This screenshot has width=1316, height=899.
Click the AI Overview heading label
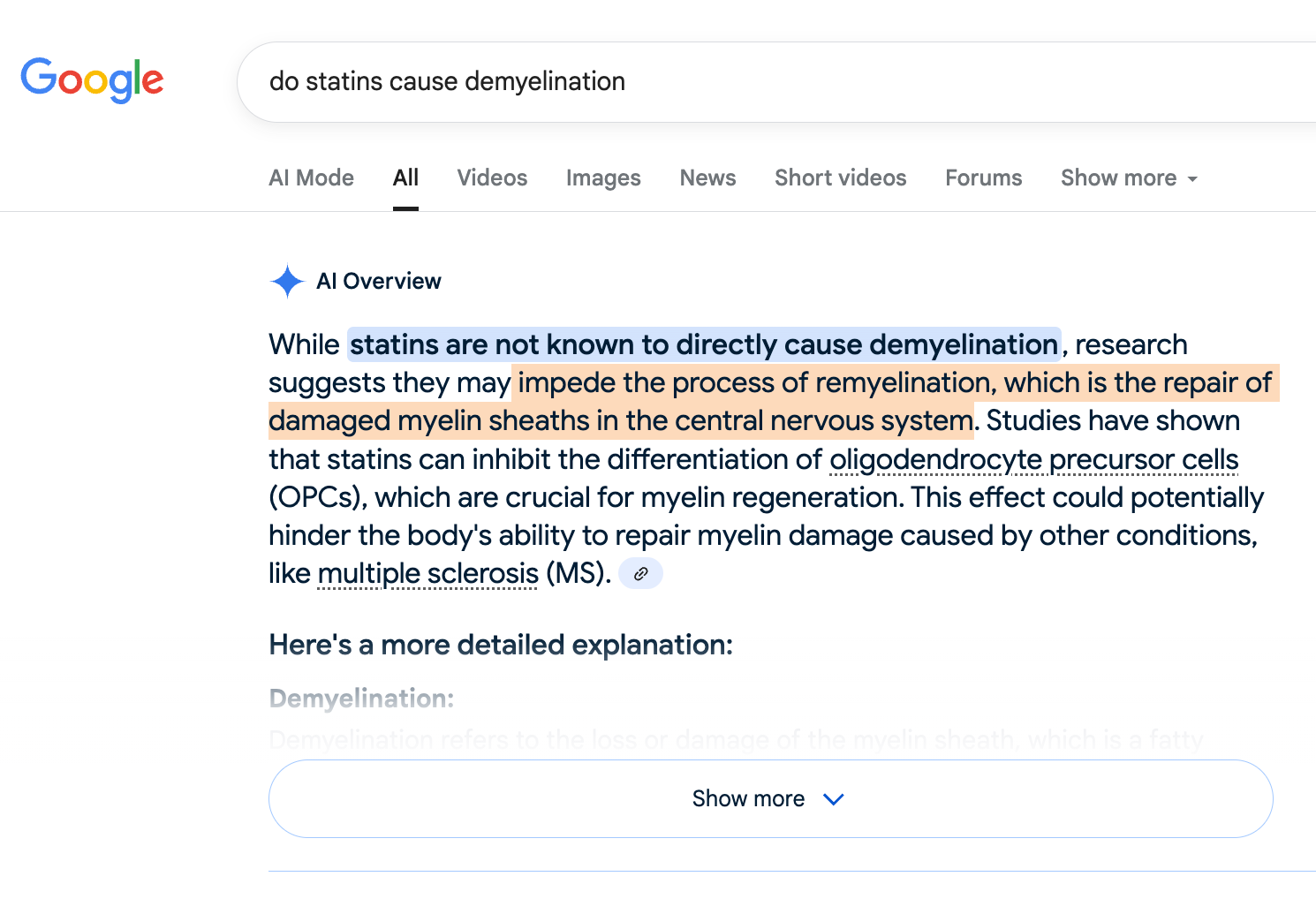(379, 282)
